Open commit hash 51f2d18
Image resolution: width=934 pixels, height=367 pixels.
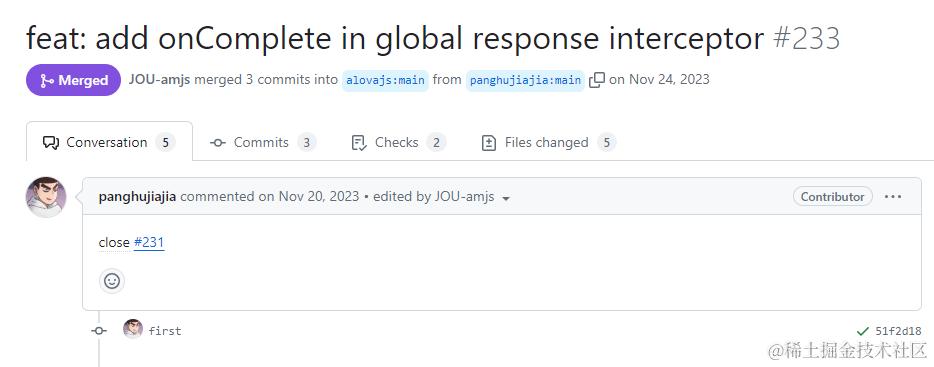point(898,331)
